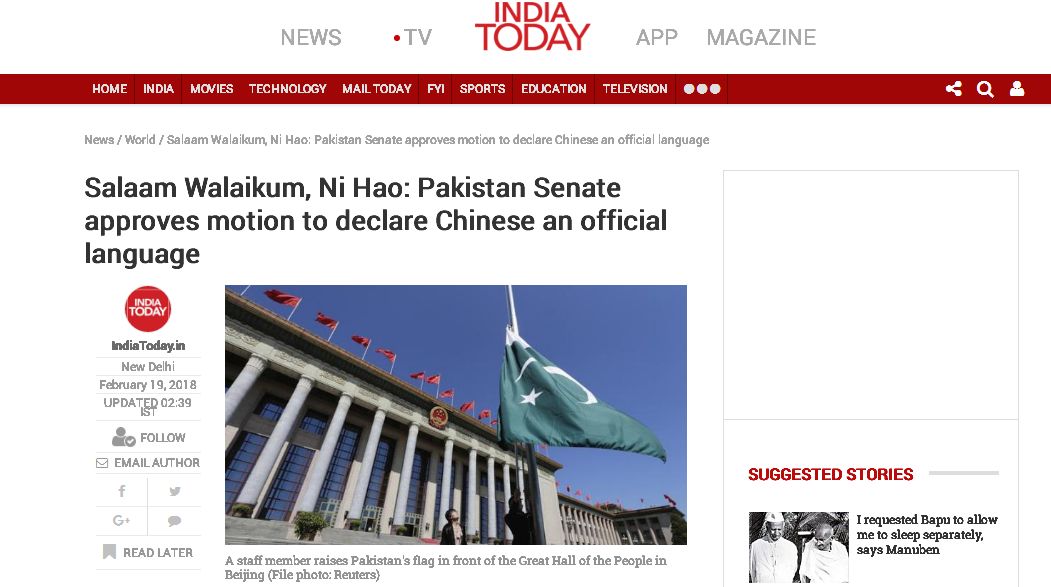1051x587 pixels.
Task: Open Bapu and Manuben story thumbnail
Action: click(799, 547)
